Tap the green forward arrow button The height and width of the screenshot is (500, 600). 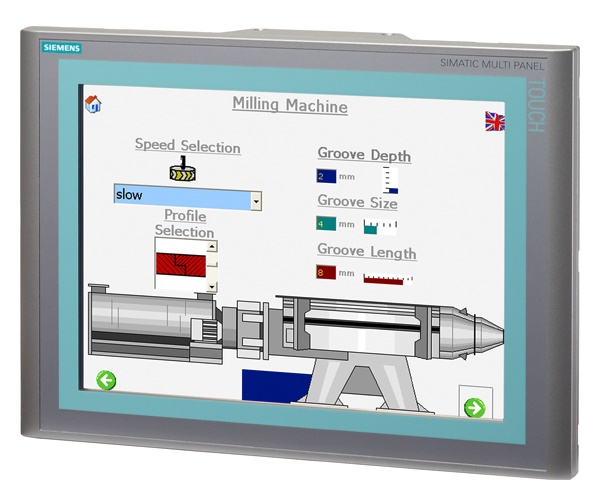click(474, 407)
